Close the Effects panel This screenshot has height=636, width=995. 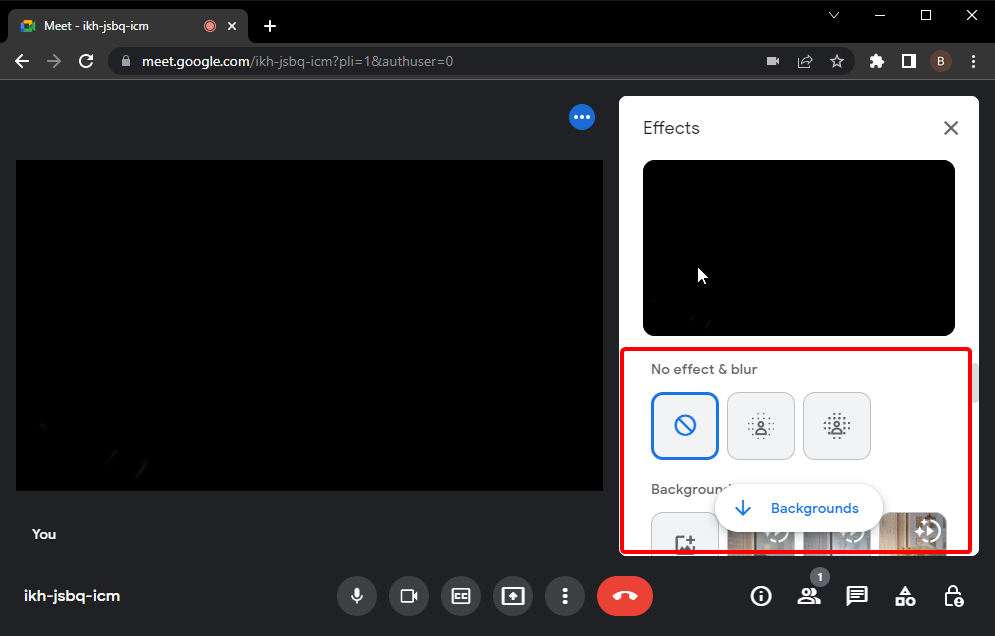pos(951,128)
